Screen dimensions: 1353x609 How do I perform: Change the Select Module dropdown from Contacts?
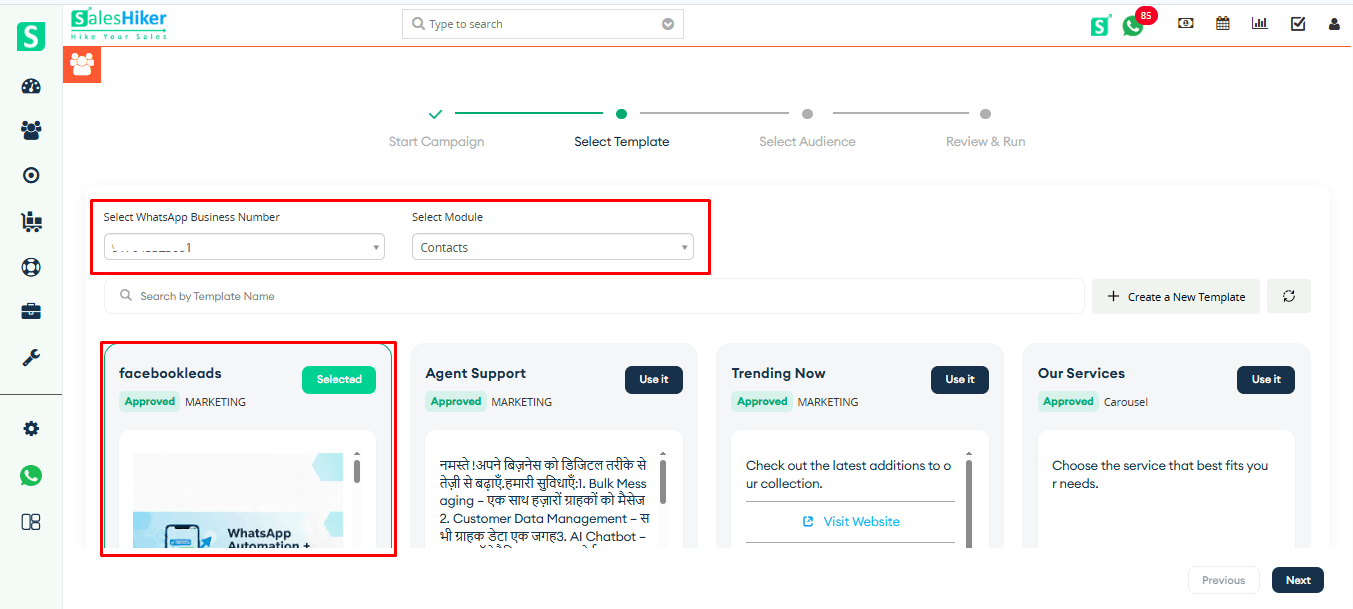click(553, 246)
